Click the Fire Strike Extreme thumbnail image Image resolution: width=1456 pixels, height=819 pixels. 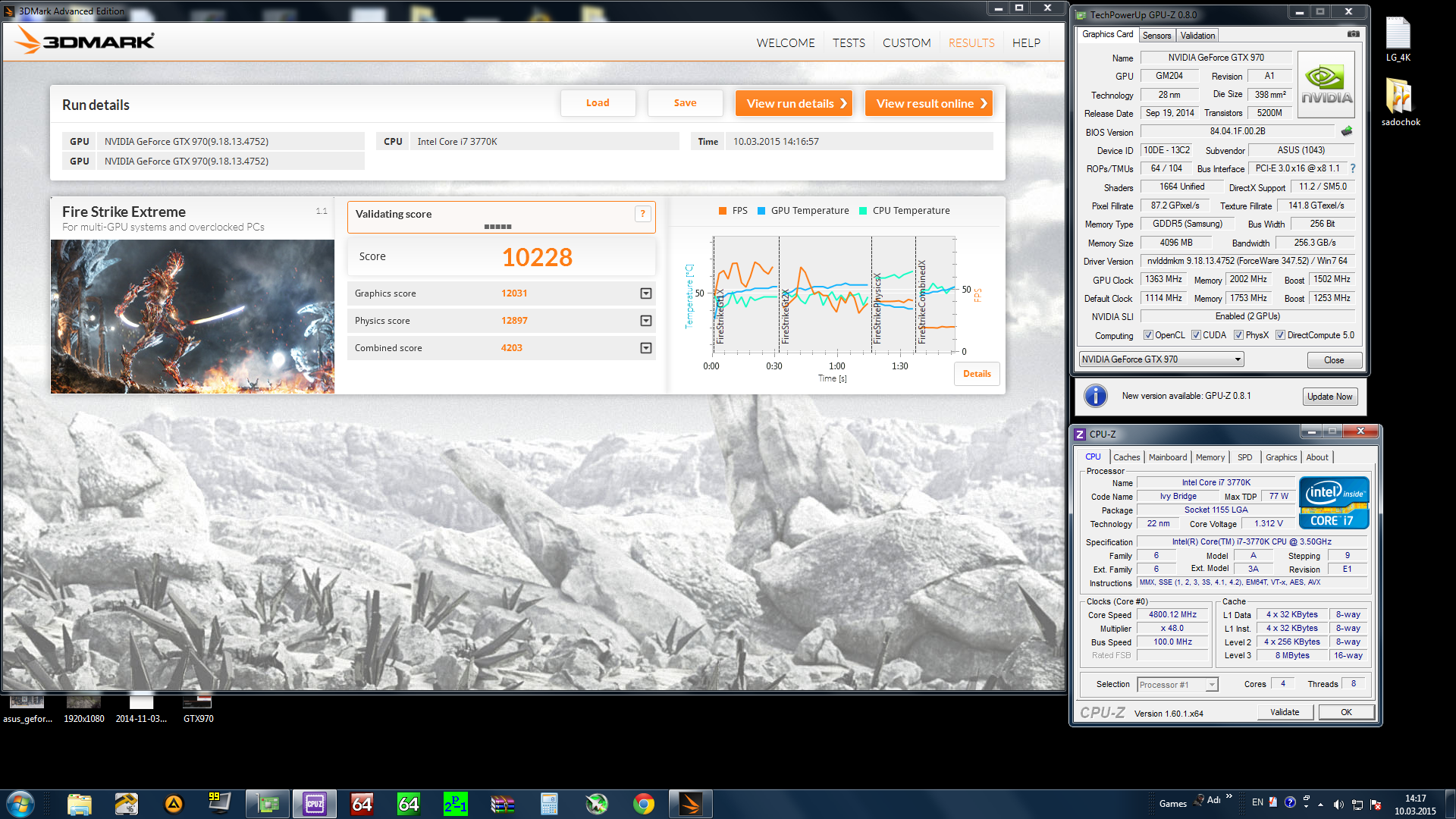[193, 316]
